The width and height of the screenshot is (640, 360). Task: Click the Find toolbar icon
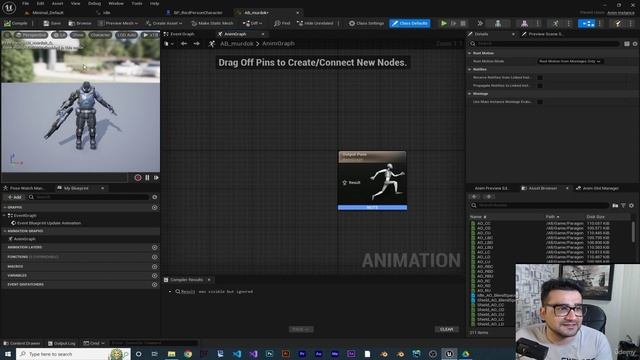point(282,23)
